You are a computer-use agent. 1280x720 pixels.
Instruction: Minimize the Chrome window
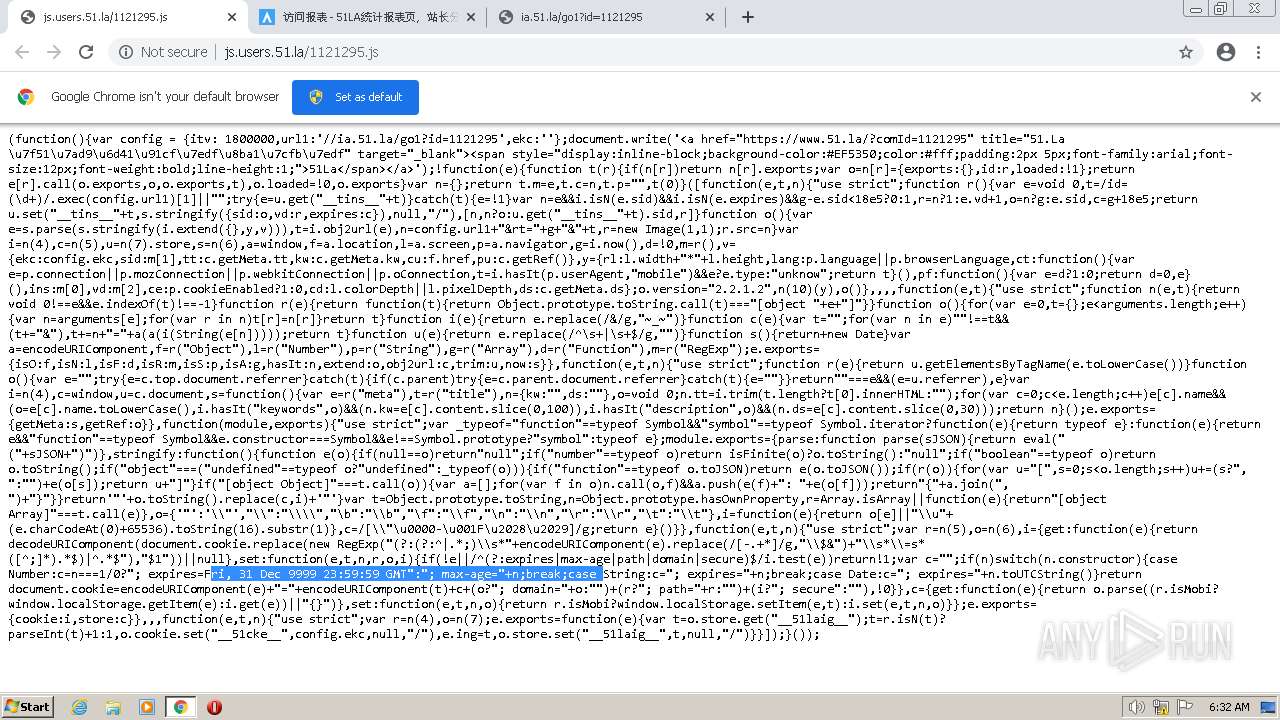click(x=1196, y=8)
